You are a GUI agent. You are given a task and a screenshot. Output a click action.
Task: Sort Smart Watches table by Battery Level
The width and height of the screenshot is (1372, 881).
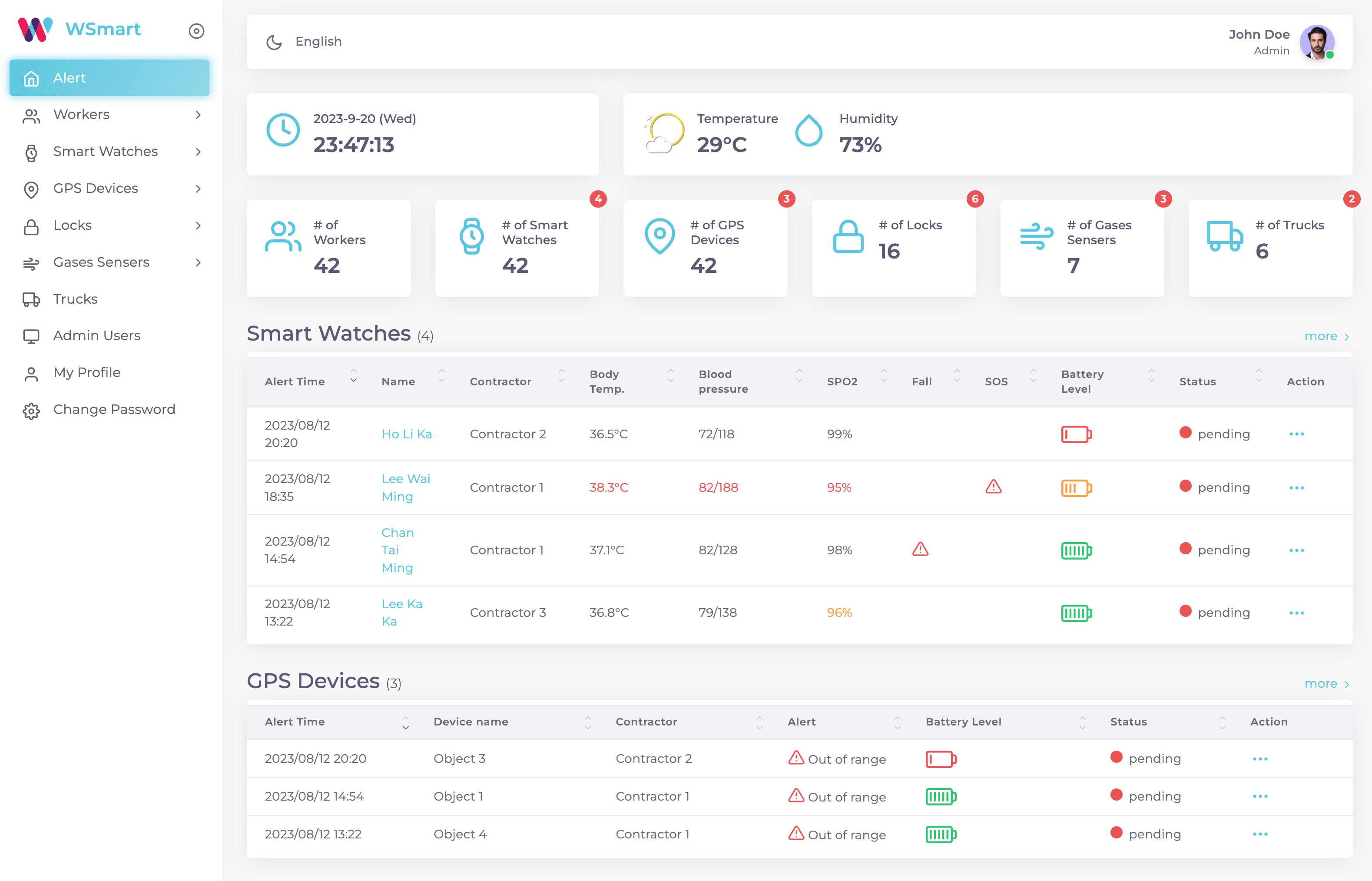click(1152, 376)
